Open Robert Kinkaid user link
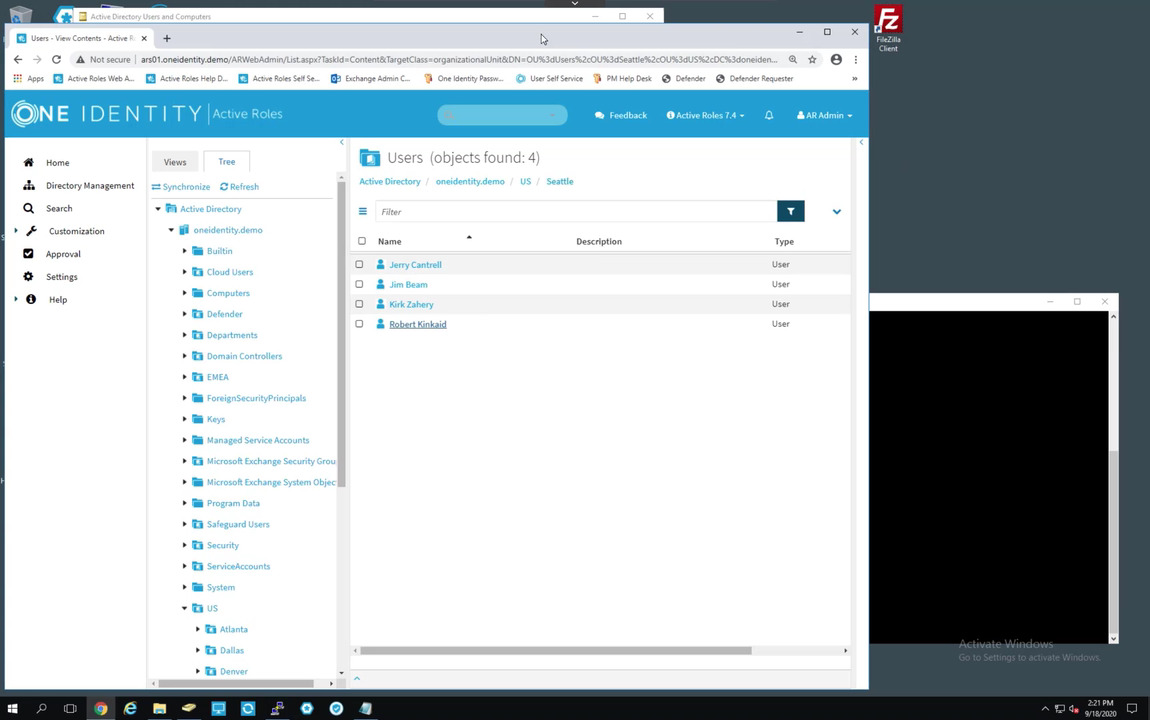Screen dimensions: 1150x720 [417, 324]
